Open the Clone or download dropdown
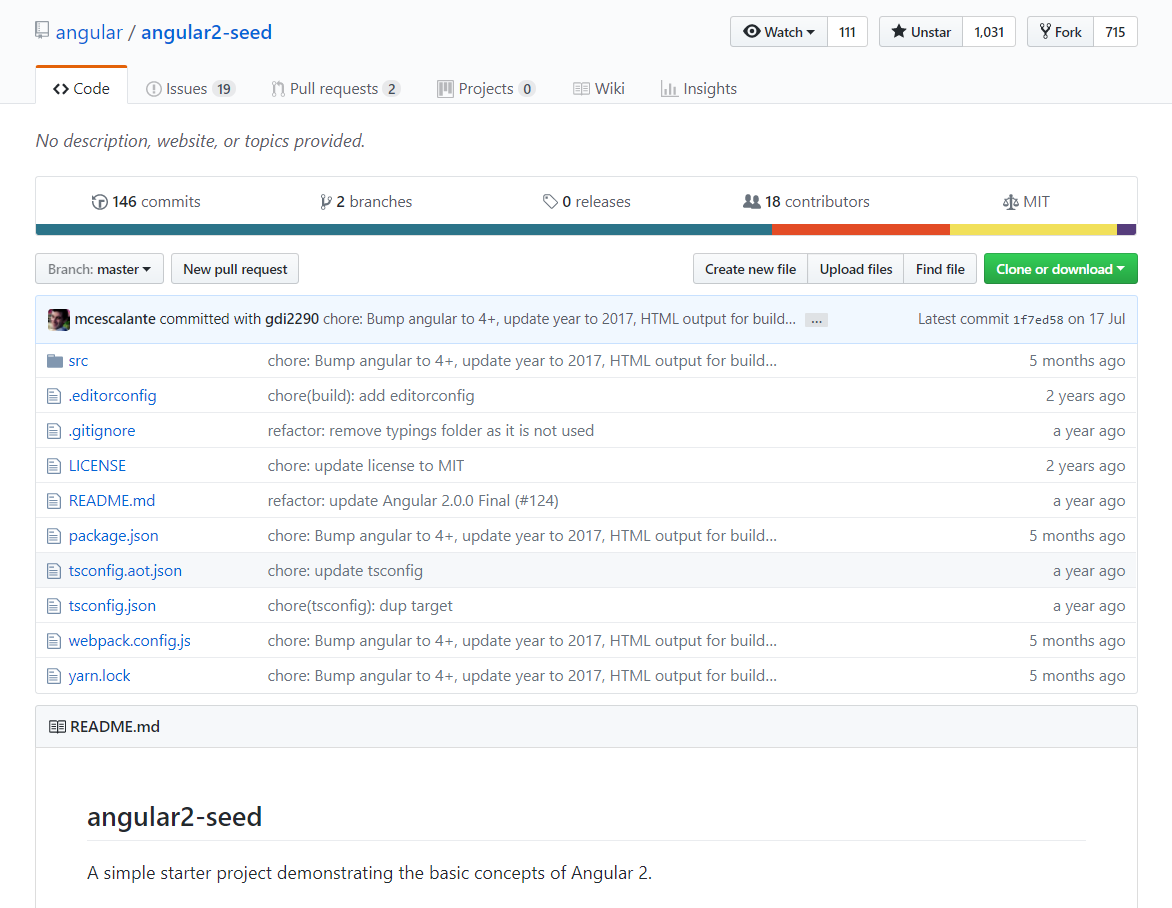Screen dimensions: 1172x908 [1061, 269]
